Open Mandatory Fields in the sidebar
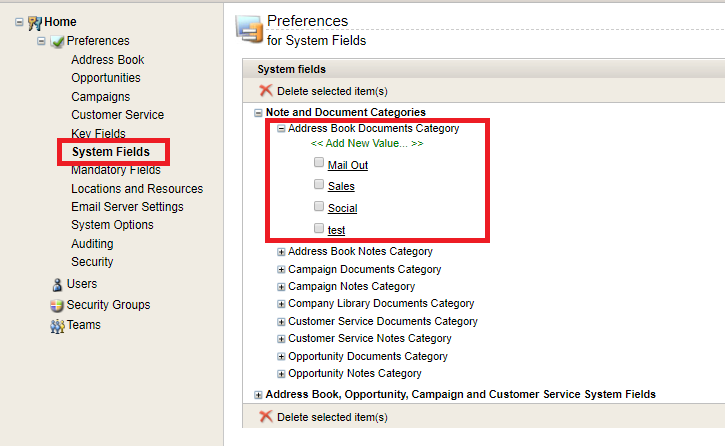 pyautogui.click(x=116, y=170)
